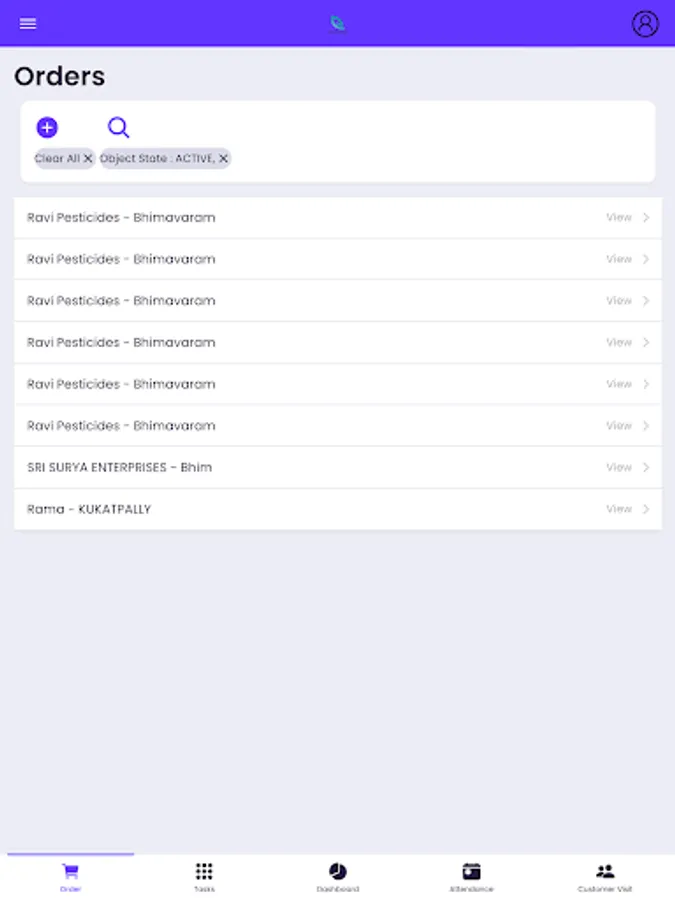Switch to the Tasks tab
This screenshot has height=900, width=675.
(204, 876)
